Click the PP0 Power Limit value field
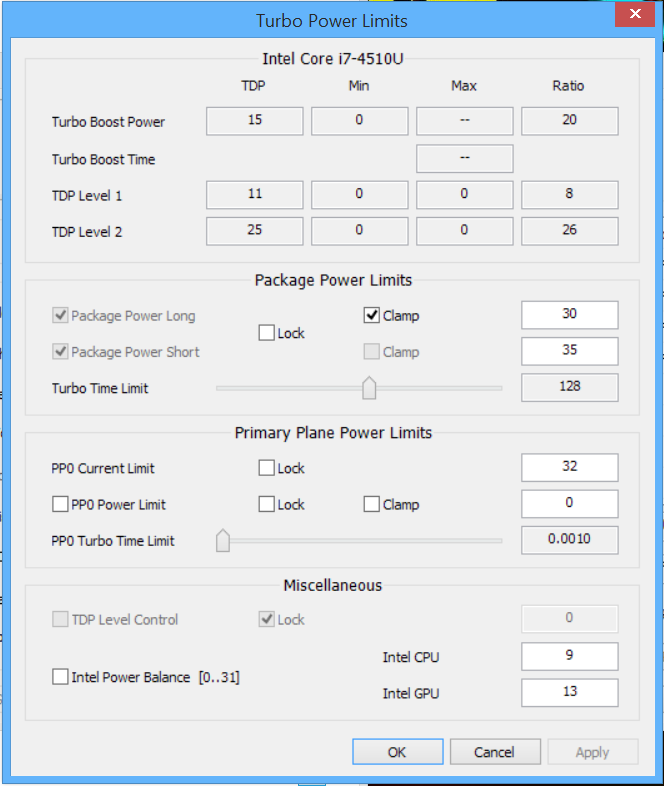Viewport: 664px width, 786px height. pyautogui.click(x=570, y=503)
